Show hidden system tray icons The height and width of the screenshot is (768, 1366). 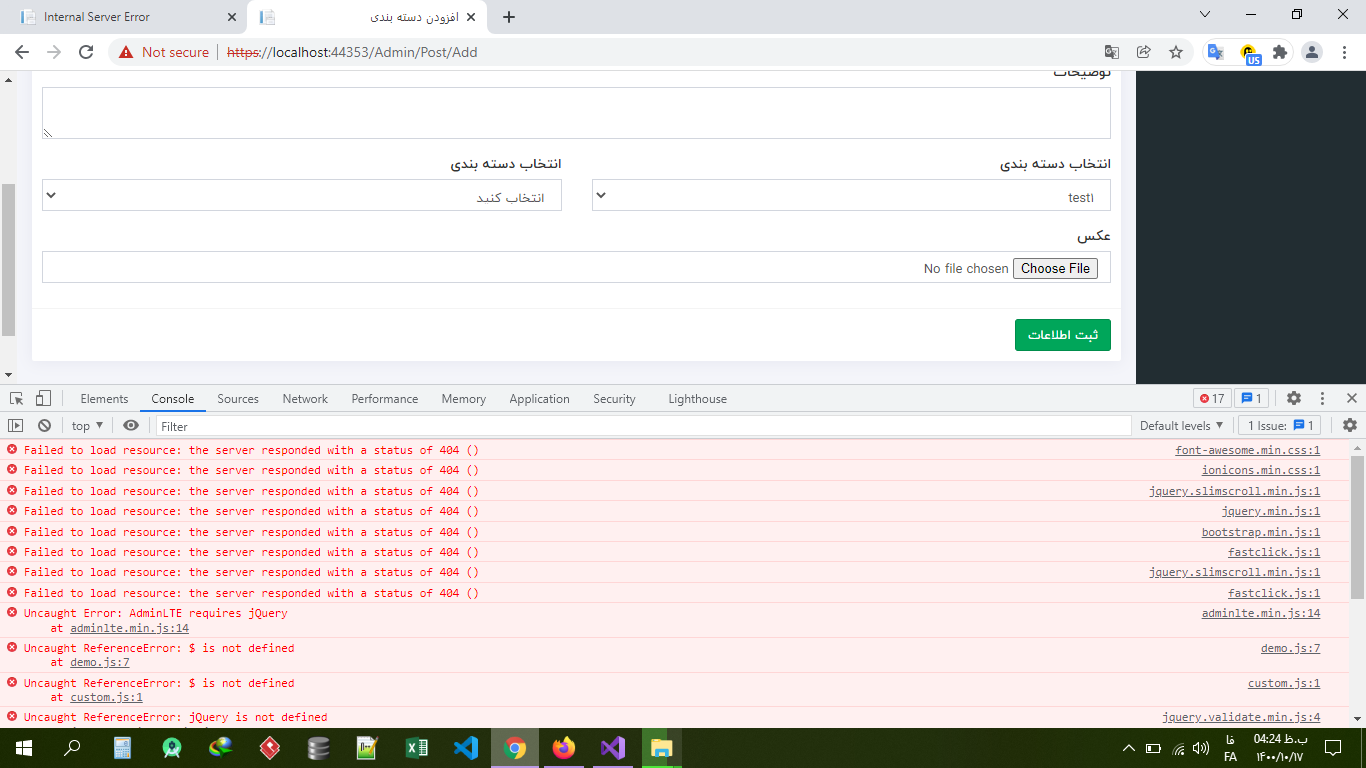[1129, 748]
